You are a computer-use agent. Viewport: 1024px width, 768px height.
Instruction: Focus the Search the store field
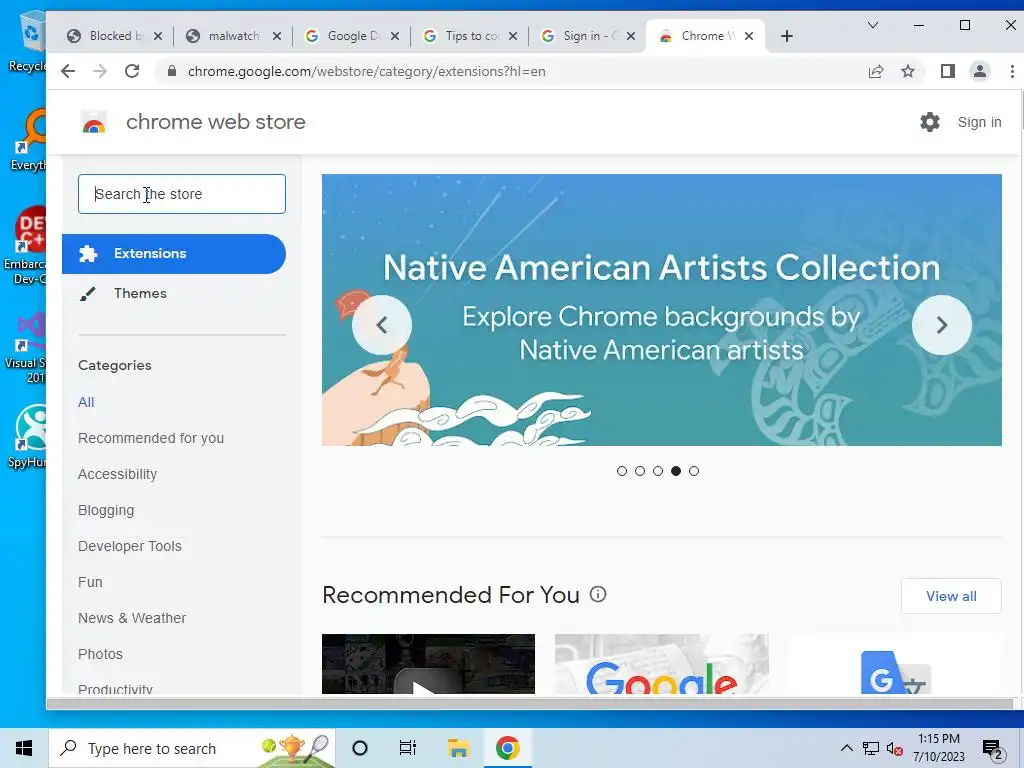pyautogui.click(x=182, y=194)
